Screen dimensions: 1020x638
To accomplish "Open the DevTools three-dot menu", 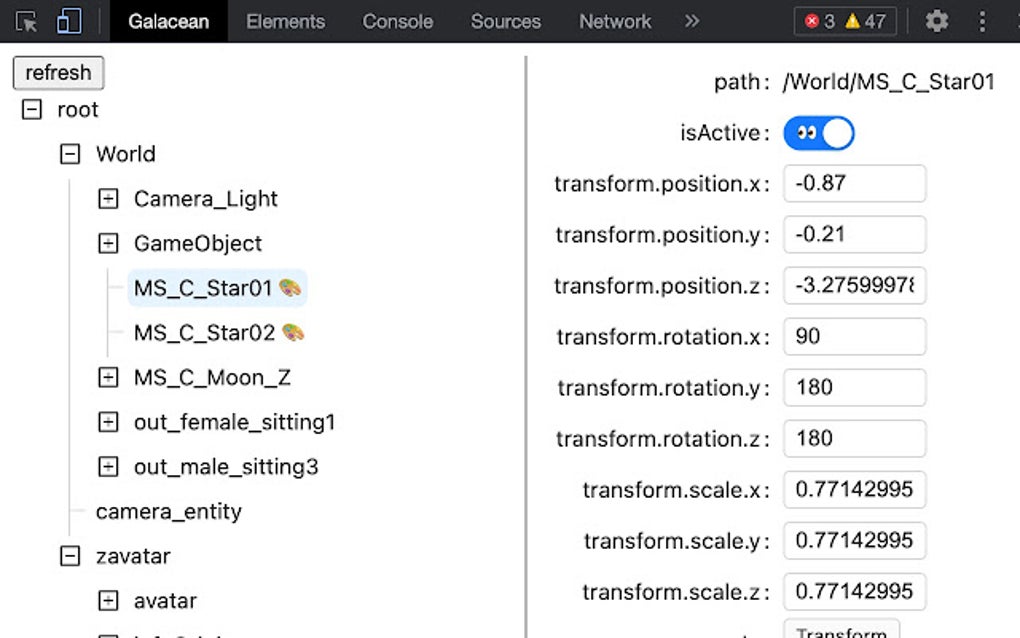I will point(983,21).
